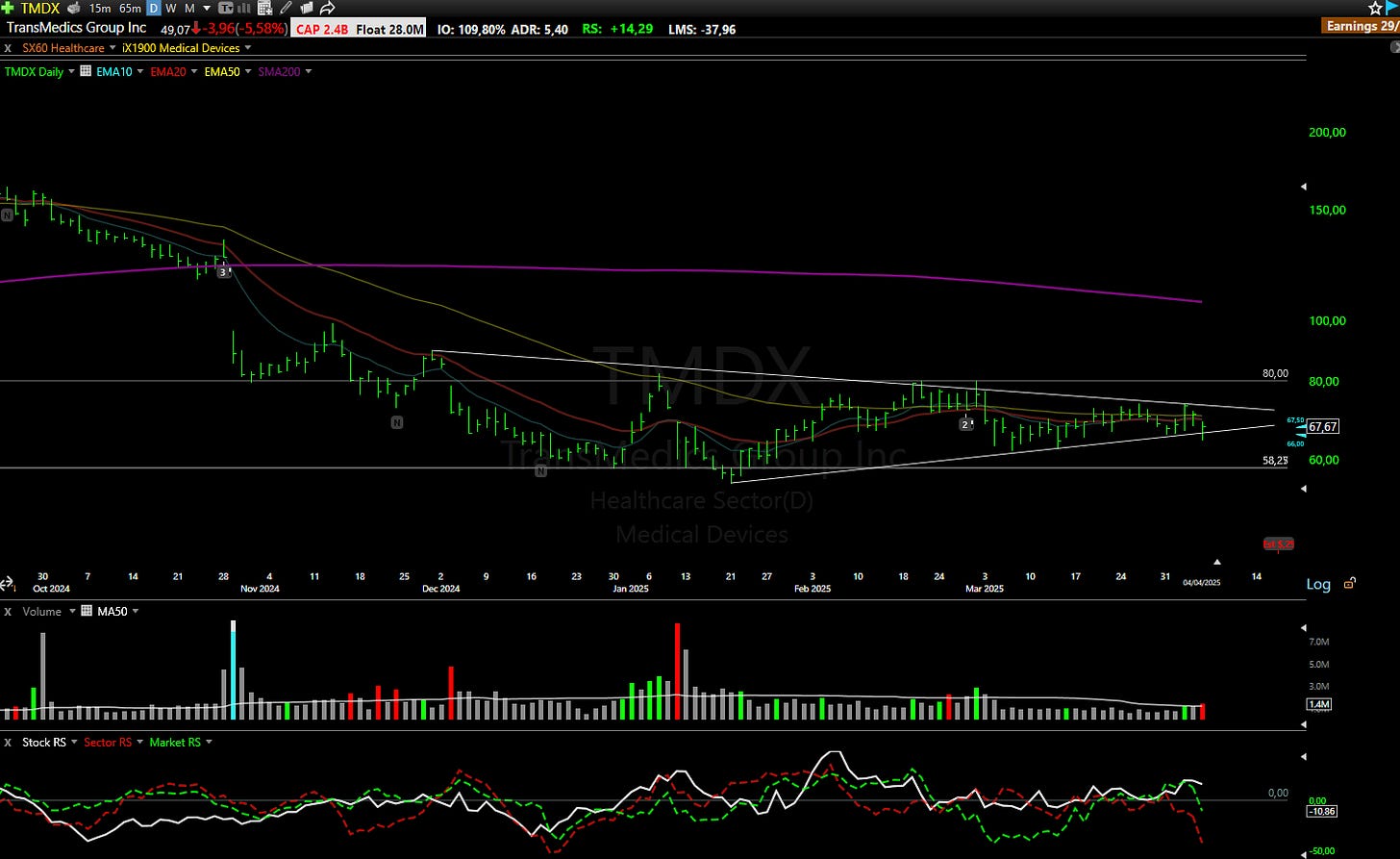Select the pencil drawing tool icon
This screenshot has width=1400, height=859.
click(286, 8)
